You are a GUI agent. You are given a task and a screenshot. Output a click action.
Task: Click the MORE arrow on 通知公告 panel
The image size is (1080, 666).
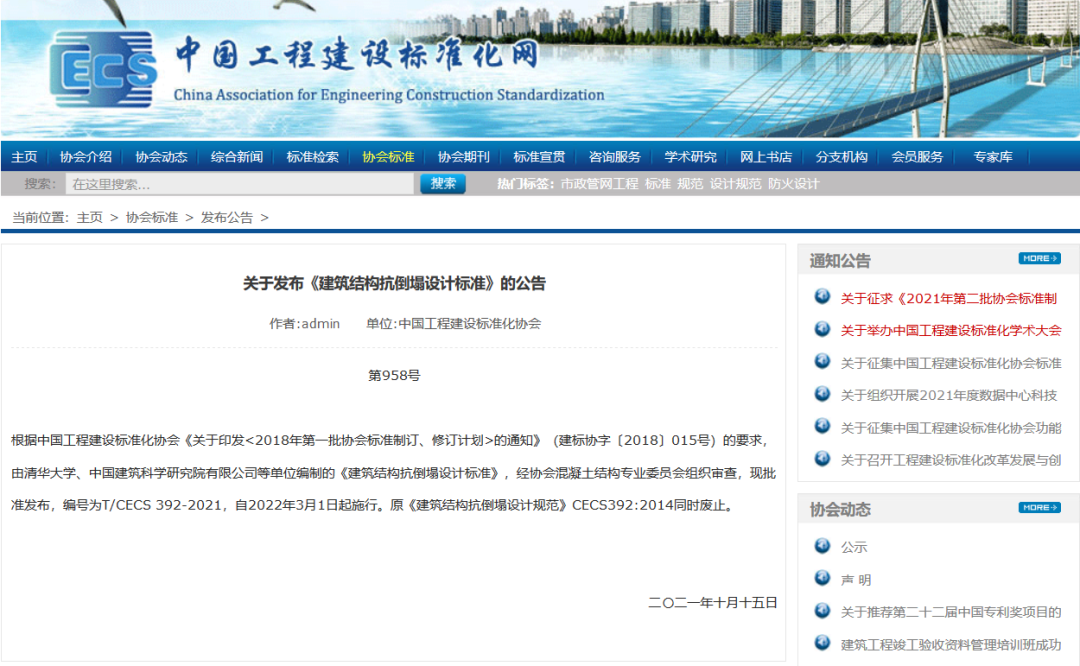pos(1039,258)
